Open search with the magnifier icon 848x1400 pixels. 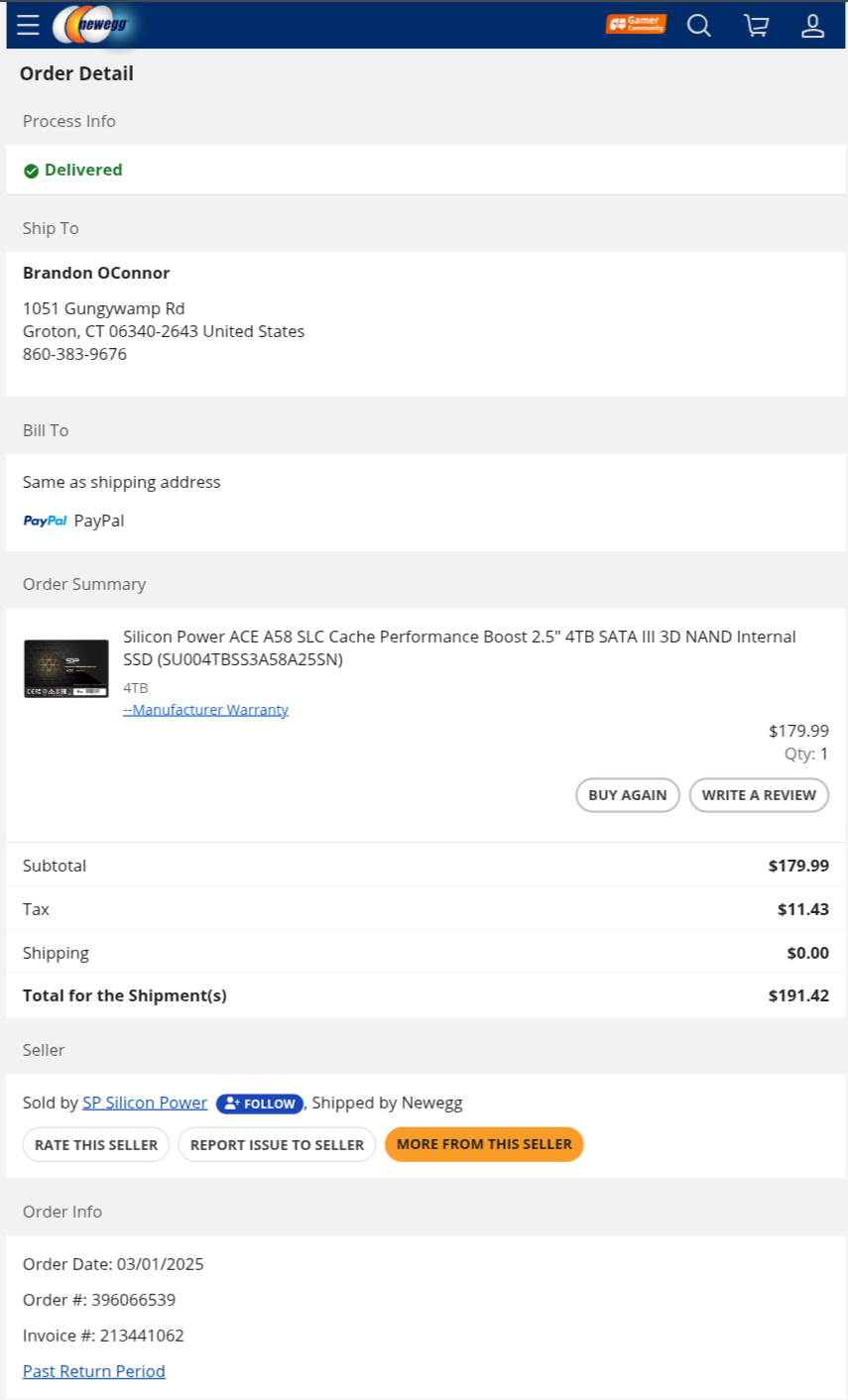pyautogui.click(x=699, y=25)
